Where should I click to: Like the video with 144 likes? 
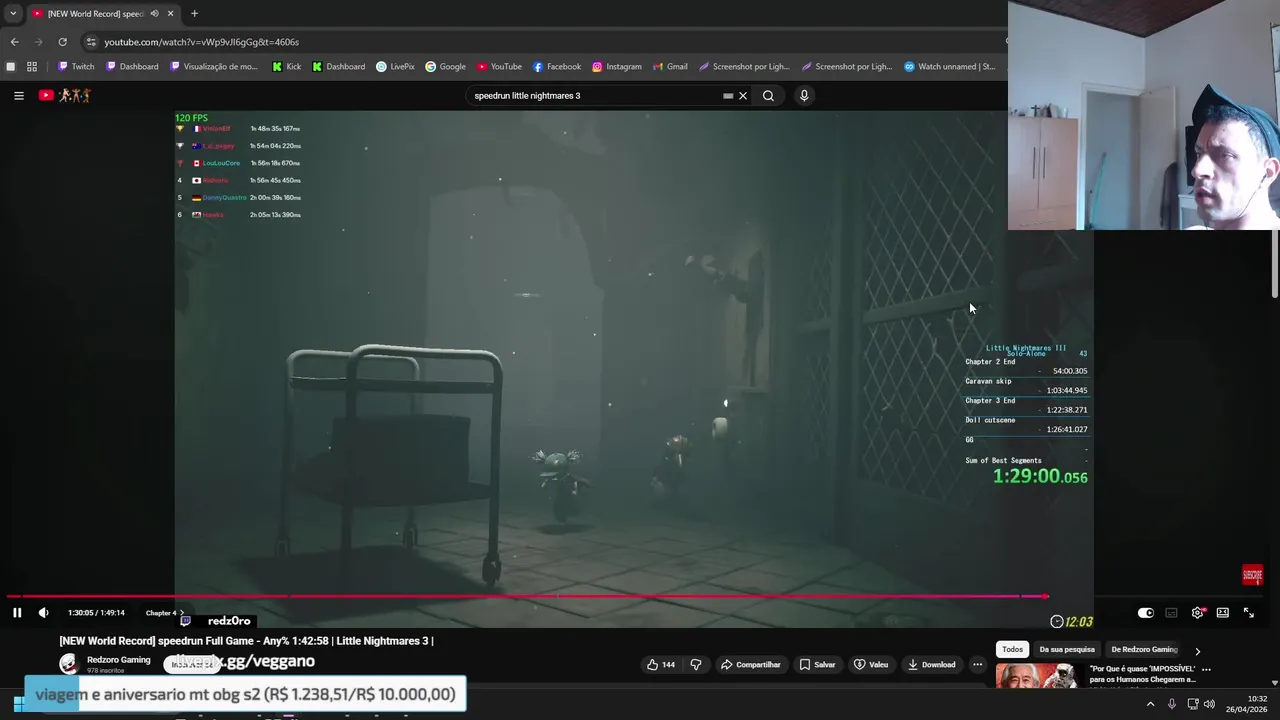point(661,664)
